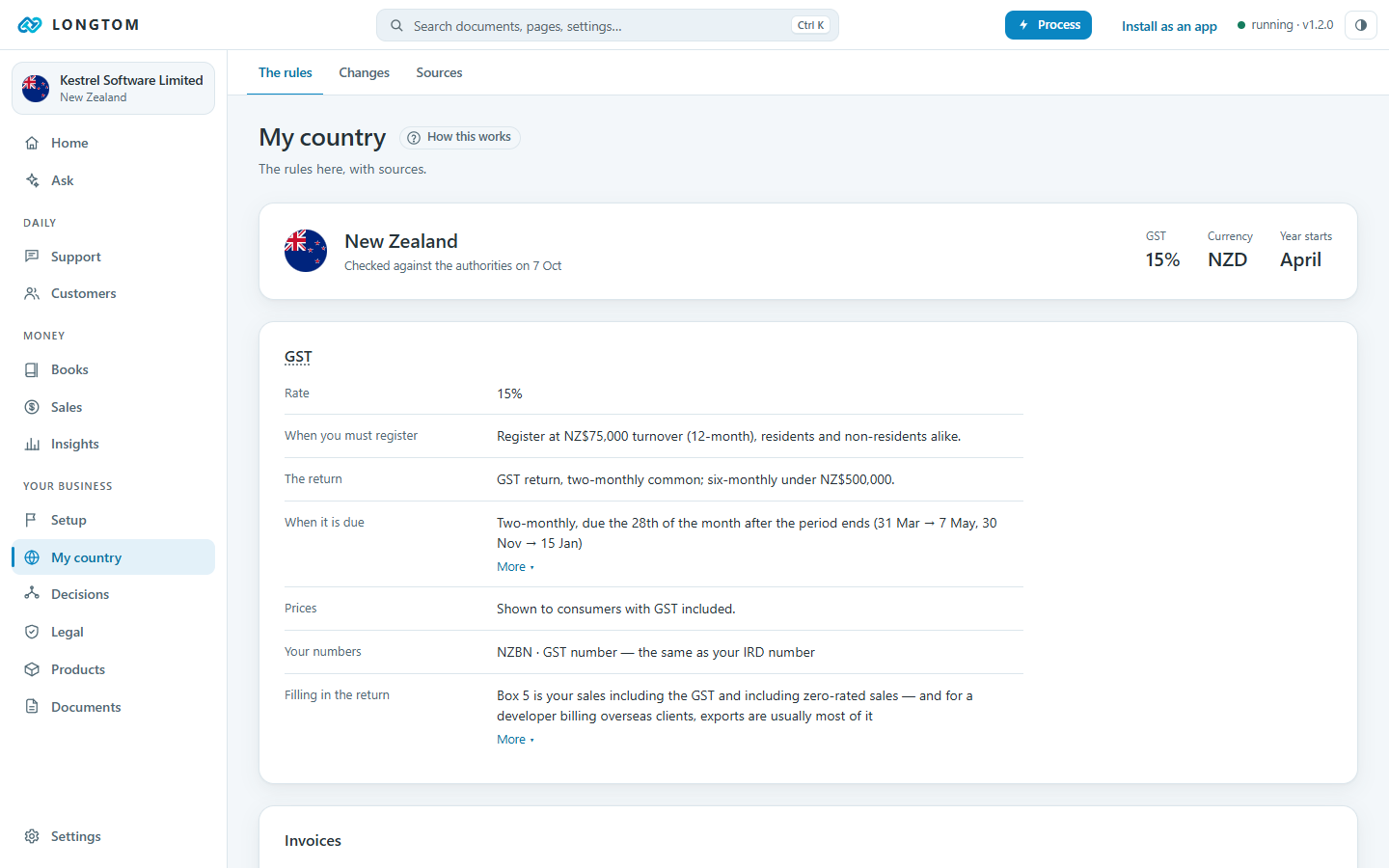The image size is (1389, 868).
Task: Expand More under 'Filling in the return'
Action: [x=515, y=740]
